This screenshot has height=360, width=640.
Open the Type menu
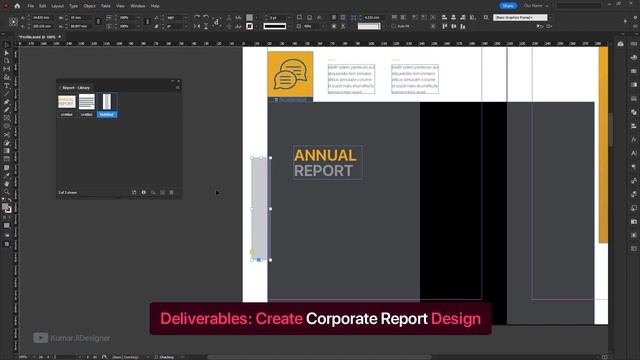coord(73,6)
